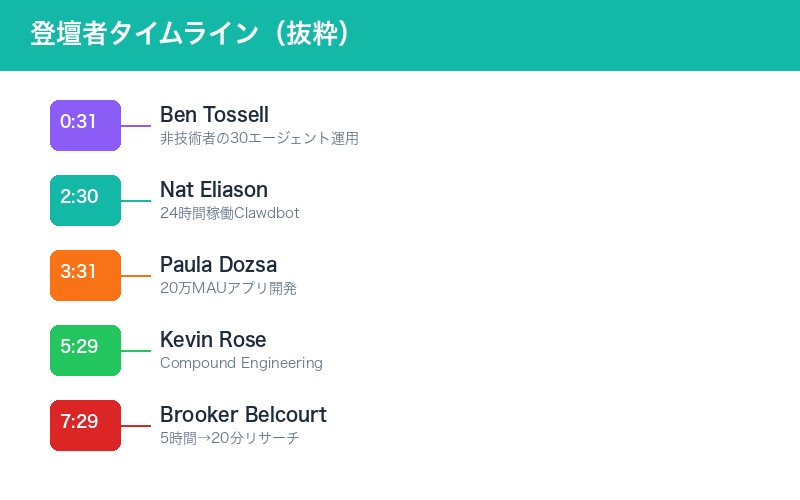Image resolution: width=800 pixels, height=500 pixels.
Task: Open speaker name Ben Tossell
Action: 214,115
